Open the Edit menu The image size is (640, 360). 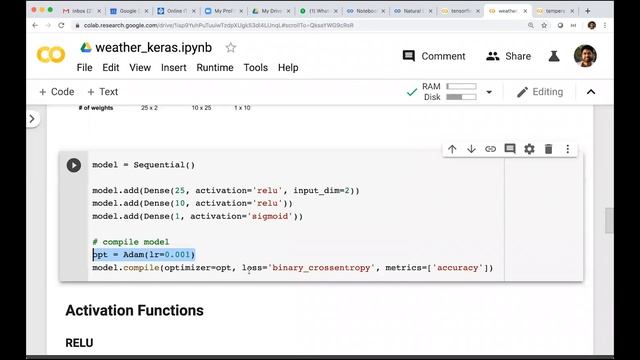tap(111, 68)
